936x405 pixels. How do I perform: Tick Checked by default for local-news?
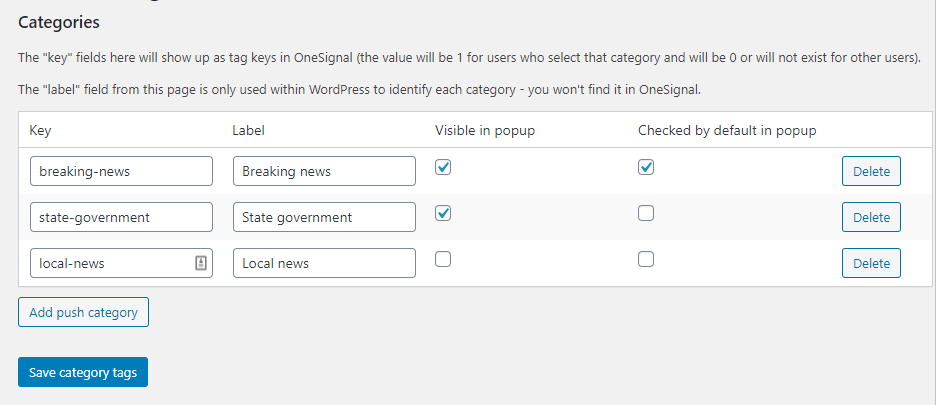tap(646, 259)
